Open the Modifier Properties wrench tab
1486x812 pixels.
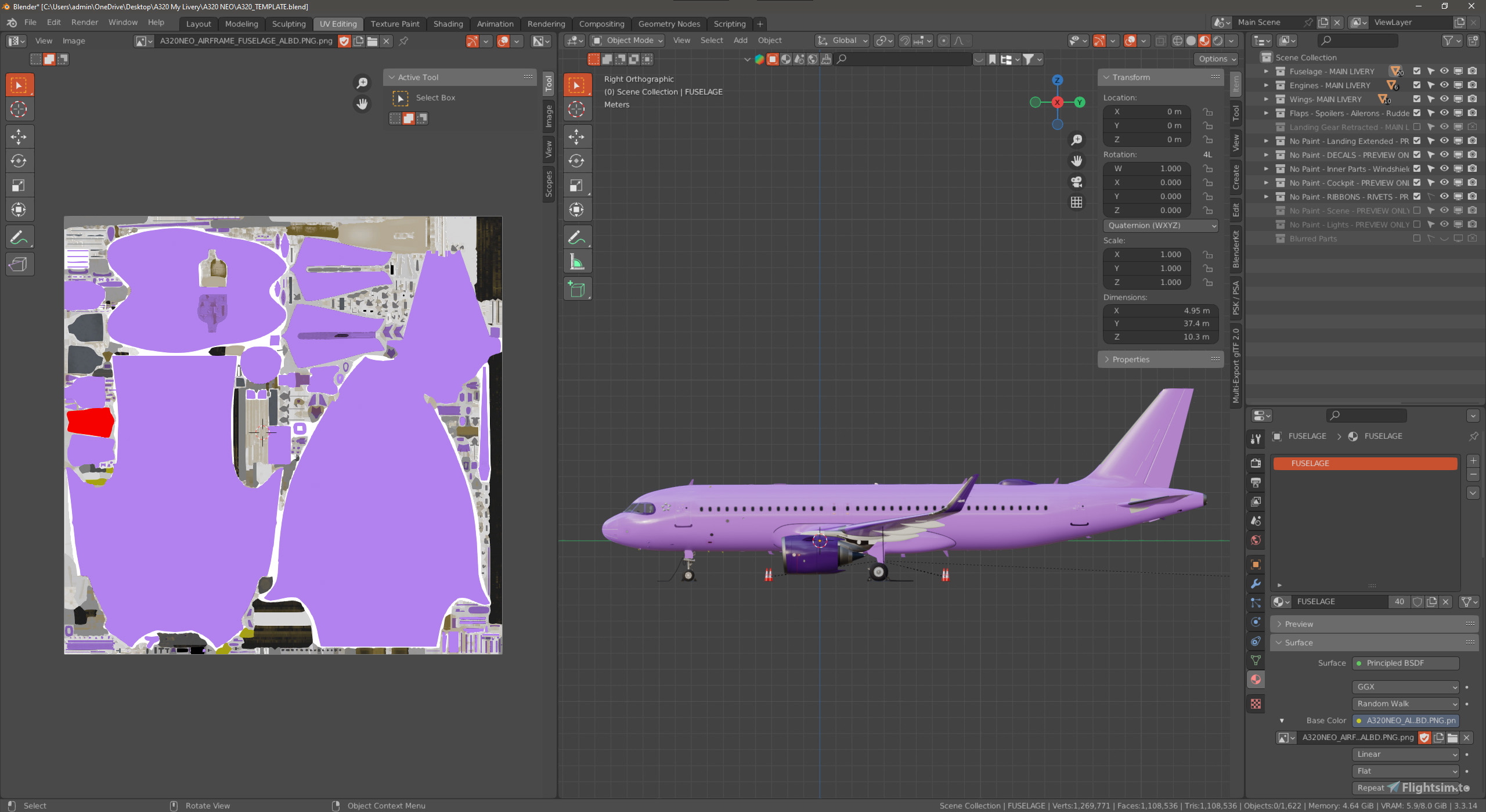(1256, 583)
